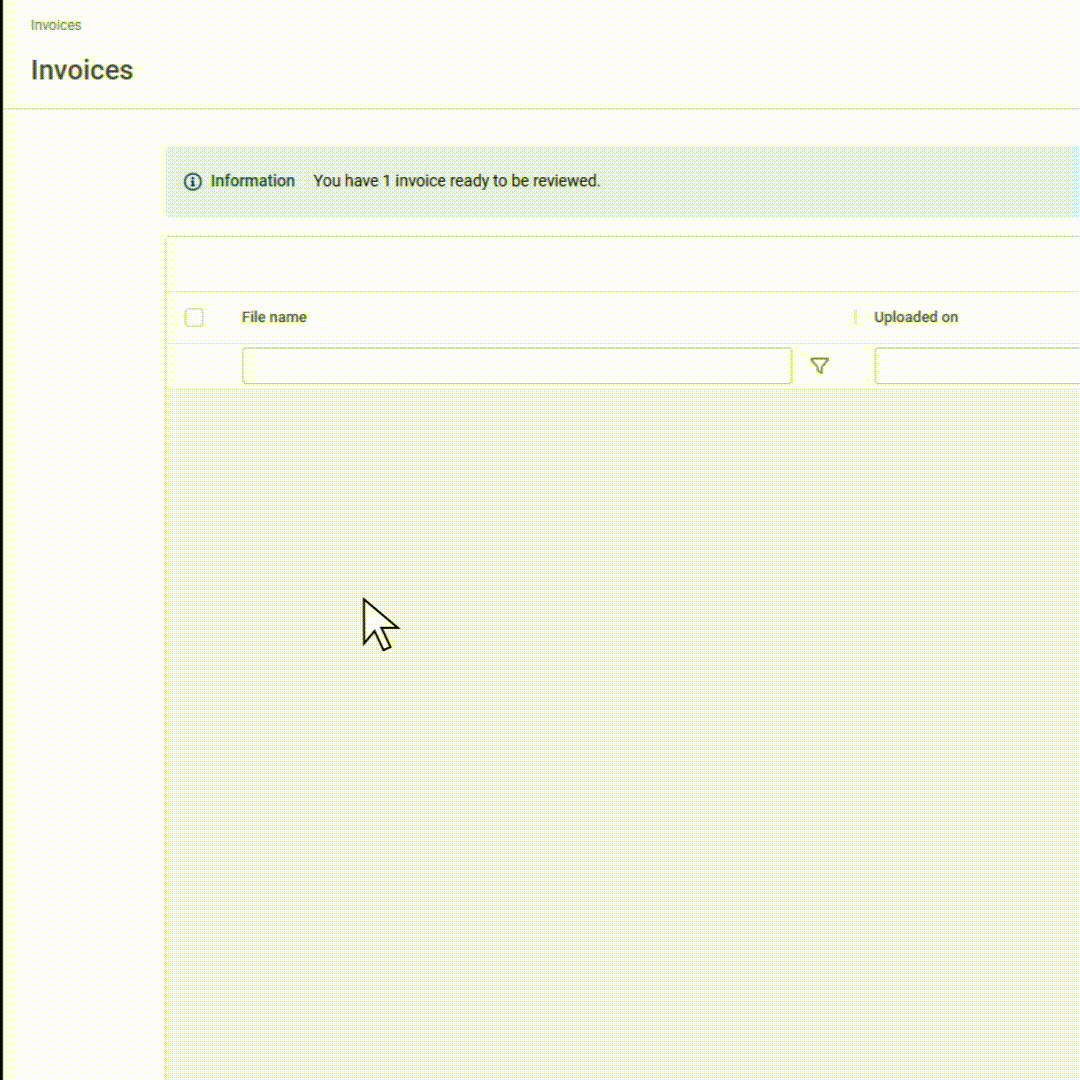Click the empty filter box under File name
The width and height of the screenshot is (1080, 1080).
[x=516, y=366]
